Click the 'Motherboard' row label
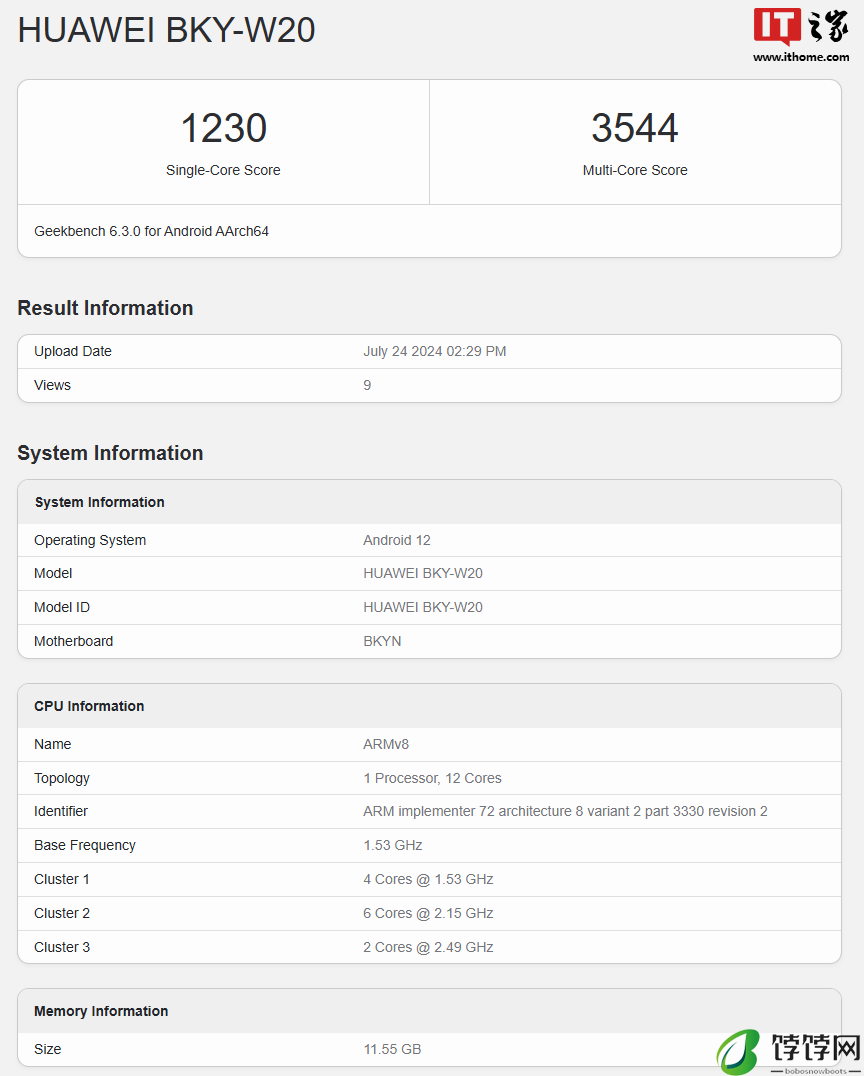 pos(73,641)
